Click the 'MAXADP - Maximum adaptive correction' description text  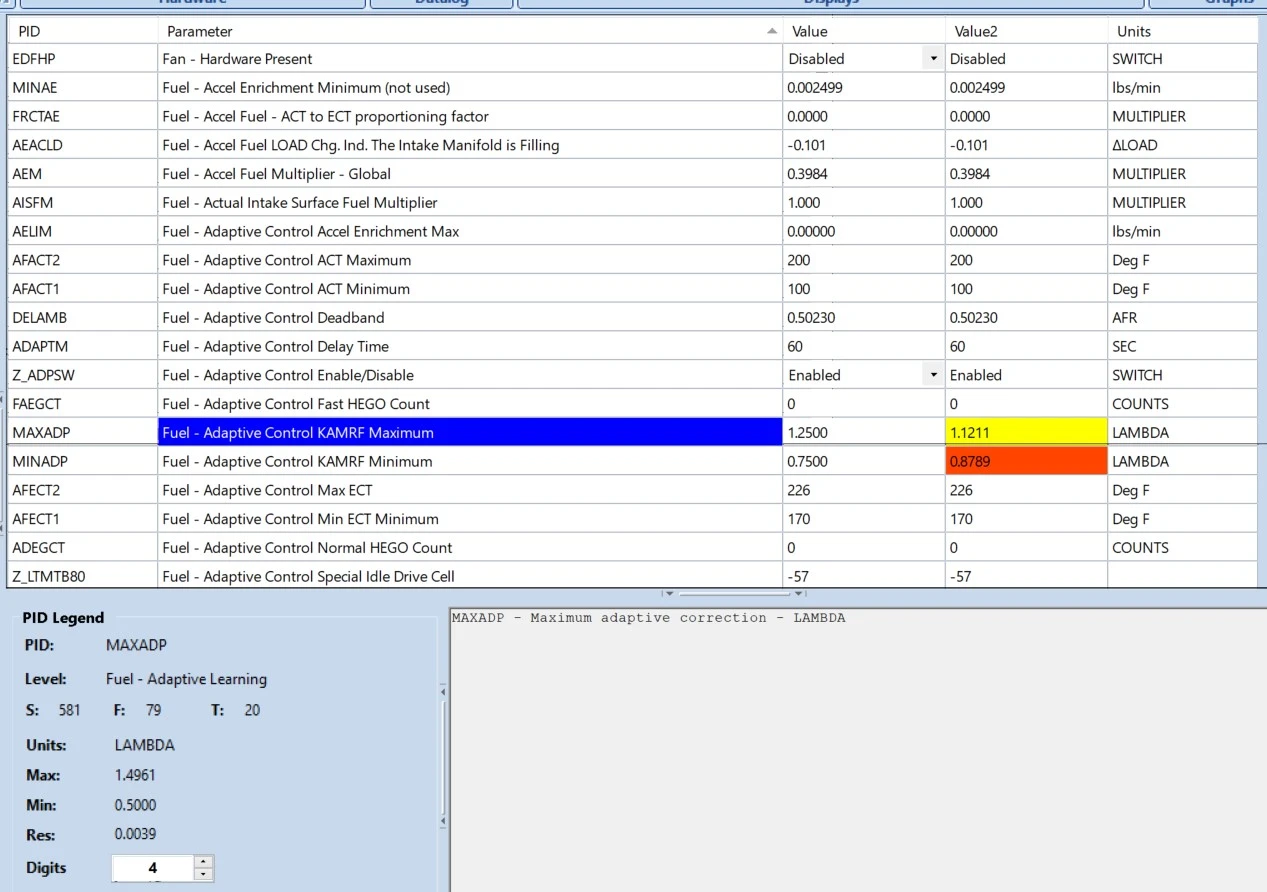648,618
